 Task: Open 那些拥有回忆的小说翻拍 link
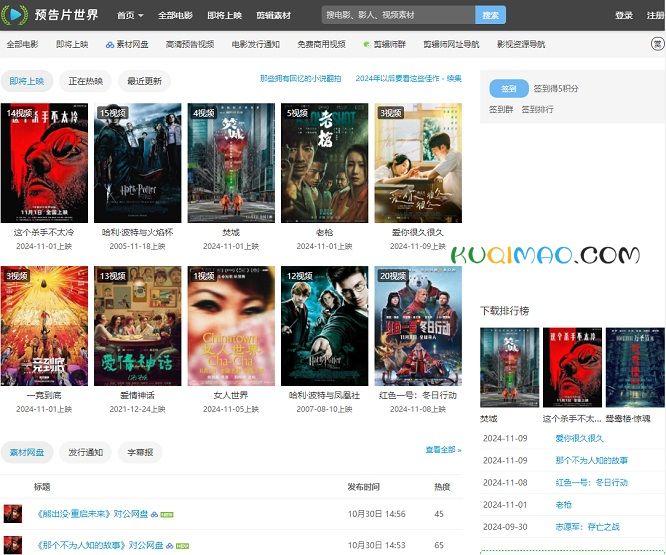[x=301, y=79]
